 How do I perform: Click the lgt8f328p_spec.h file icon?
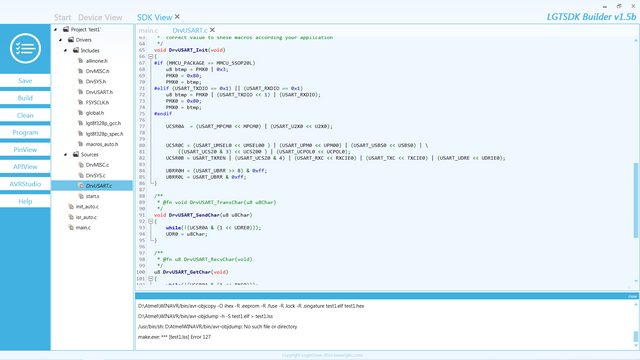tap(80, 133)
